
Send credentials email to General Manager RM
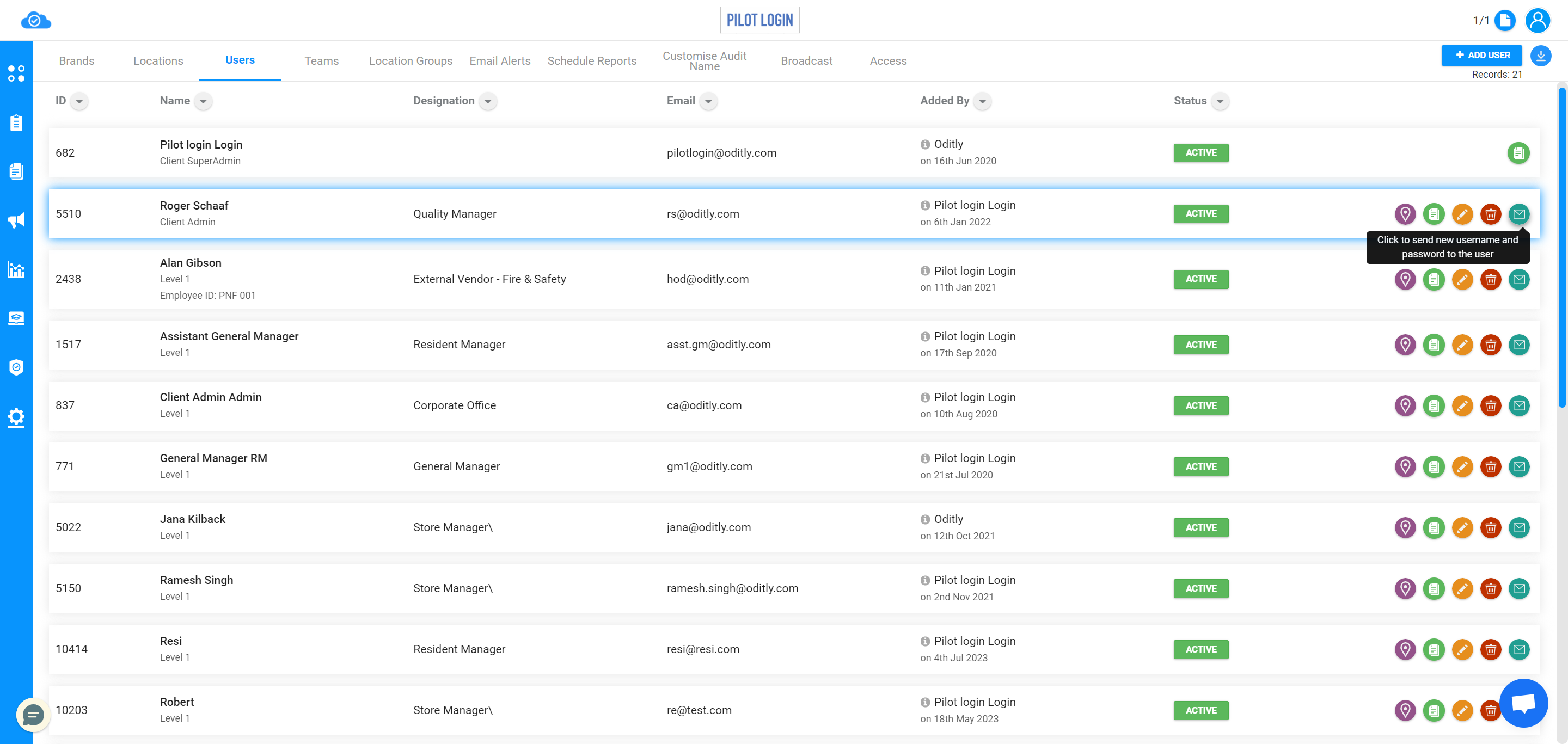(1518, 466)
